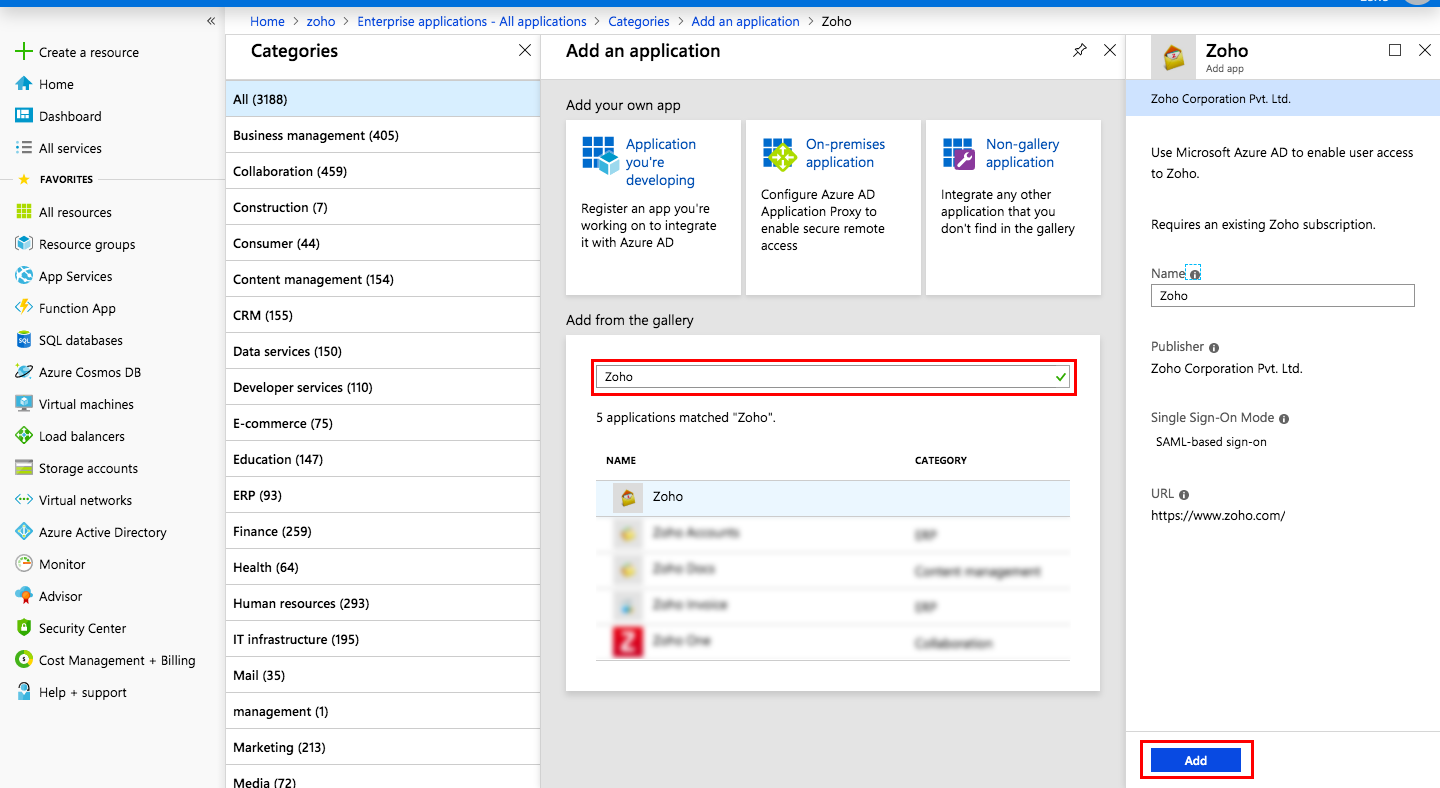Go to Enterprise applications via the breadcrumb
This screenshot has width=1440, height=788.
pos(471,21)
